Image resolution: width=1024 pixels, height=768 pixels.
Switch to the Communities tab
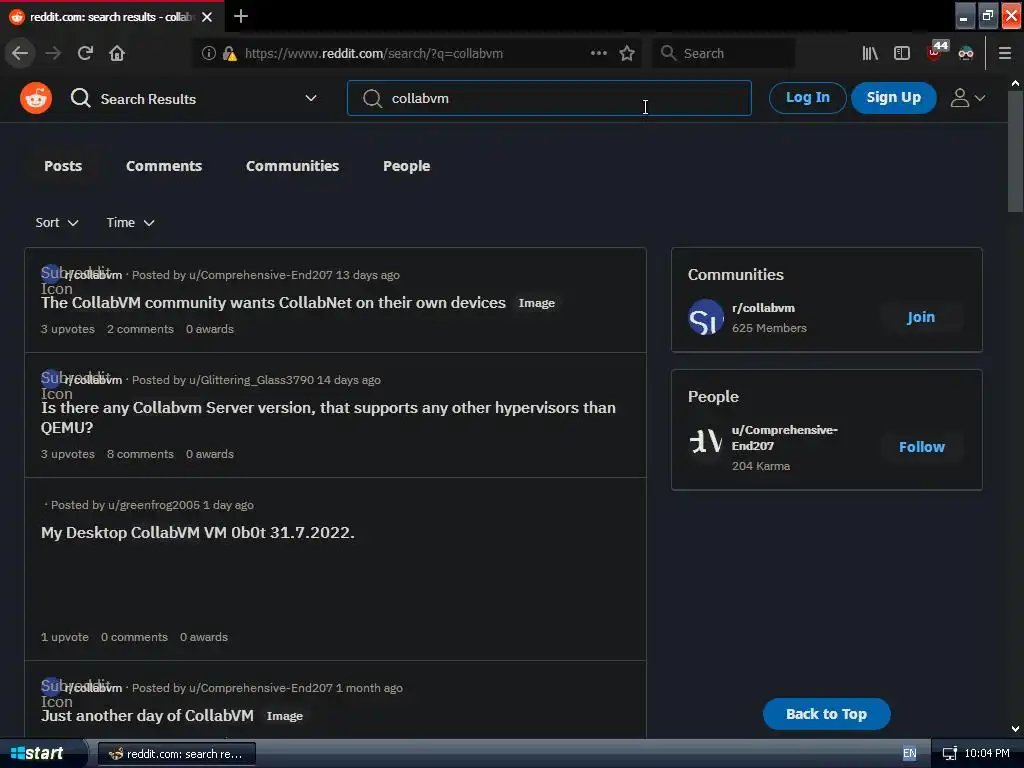(x=293, y=166)
